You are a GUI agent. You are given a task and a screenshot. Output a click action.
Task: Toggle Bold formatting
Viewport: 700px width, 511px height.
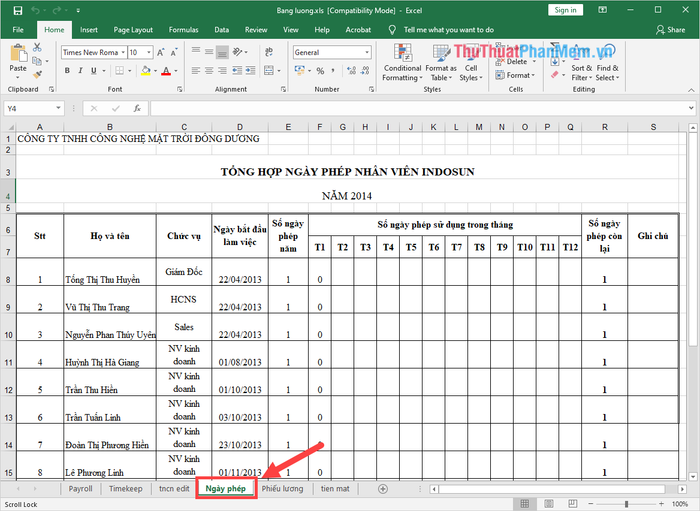click(67, 71)
